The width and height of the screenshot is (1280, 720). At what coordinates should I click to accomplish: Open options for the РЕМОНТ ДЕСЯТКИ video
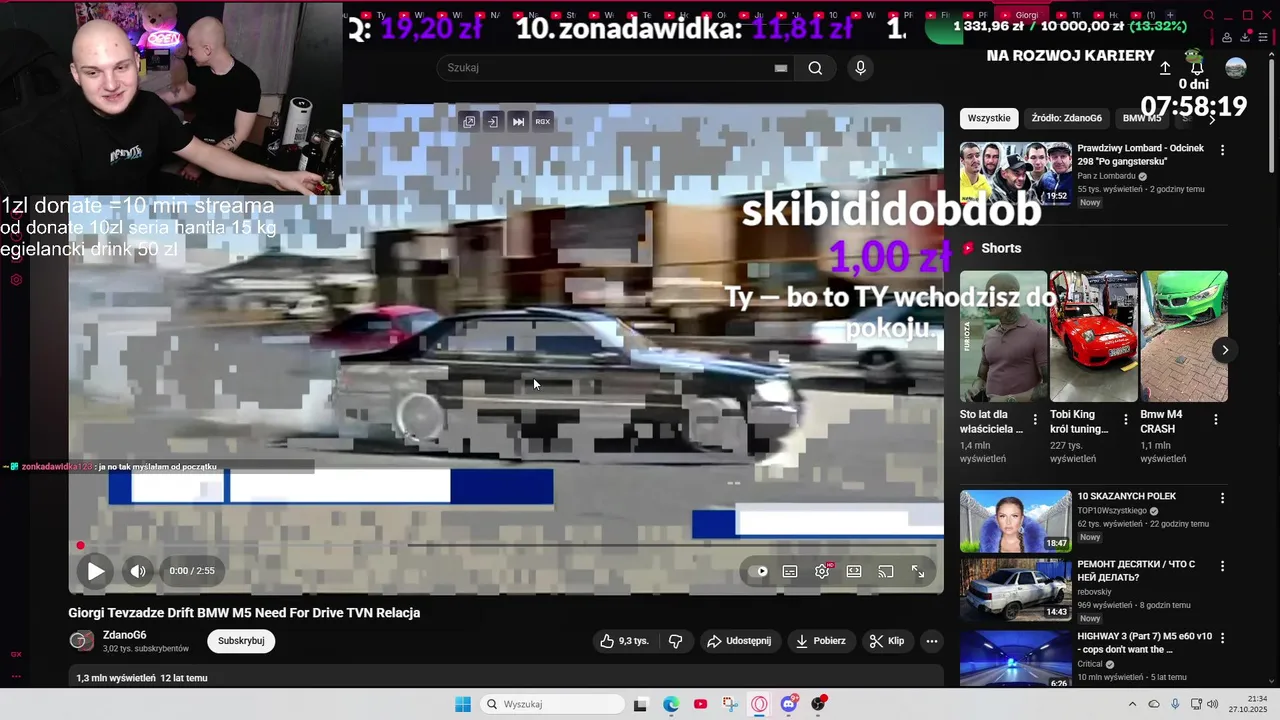pos(1222,566)
